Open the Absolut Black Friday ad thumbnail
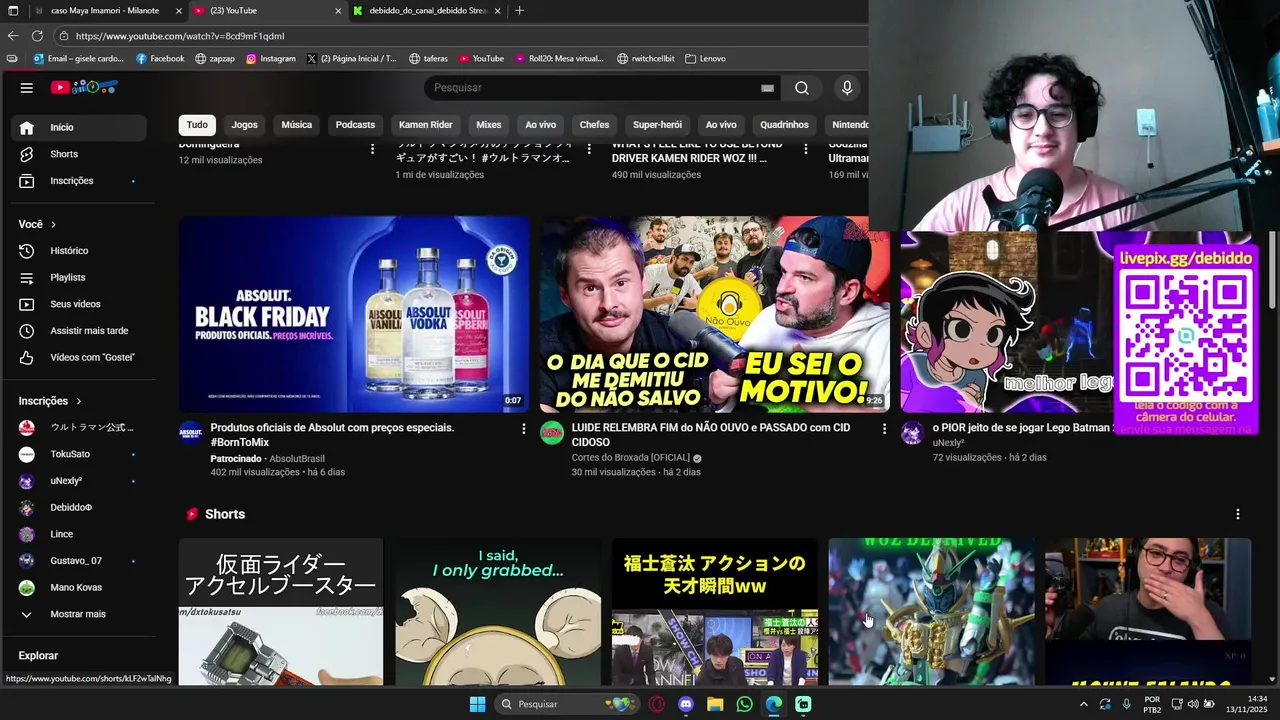1280x720 pixels. click(354, 314)
